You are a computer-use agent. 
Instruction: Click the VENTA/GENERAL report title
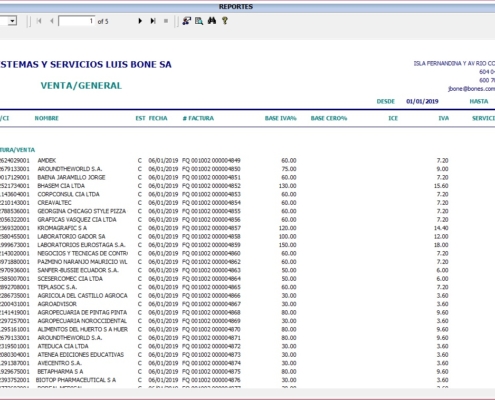[81, 86]
